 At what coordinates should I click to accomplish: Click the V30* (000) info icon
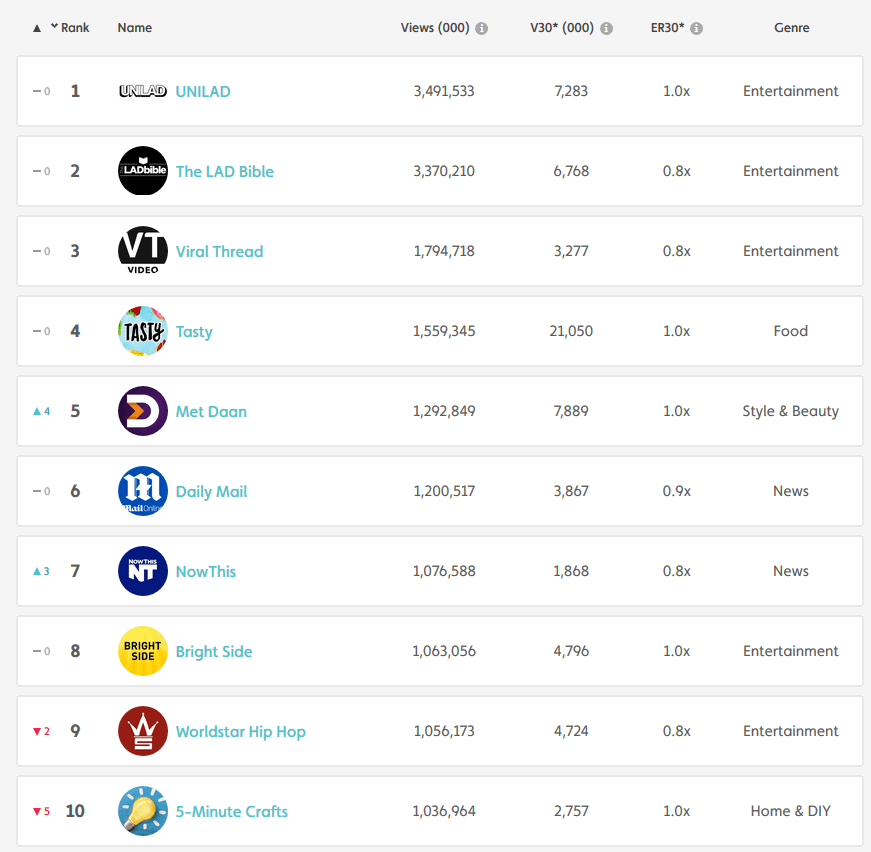[x=604, y=28]
